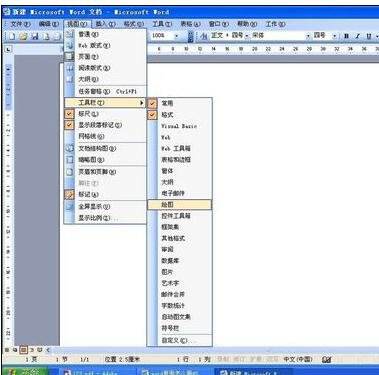Viewport: 379px width, 375px height.
Task: Open the 插入 (Insert) menu
Action: tap(105, 24)
